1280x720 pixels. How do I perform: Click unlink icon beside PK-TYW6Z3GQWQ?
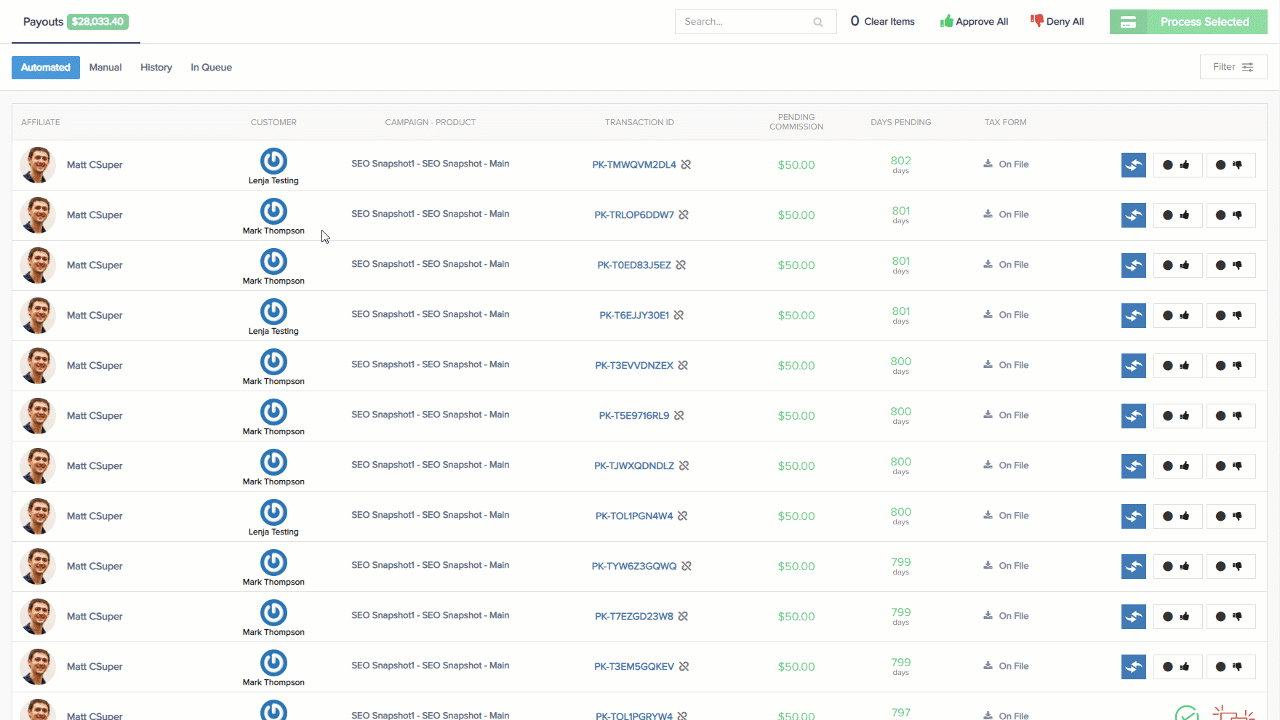[x=686, y=566]
